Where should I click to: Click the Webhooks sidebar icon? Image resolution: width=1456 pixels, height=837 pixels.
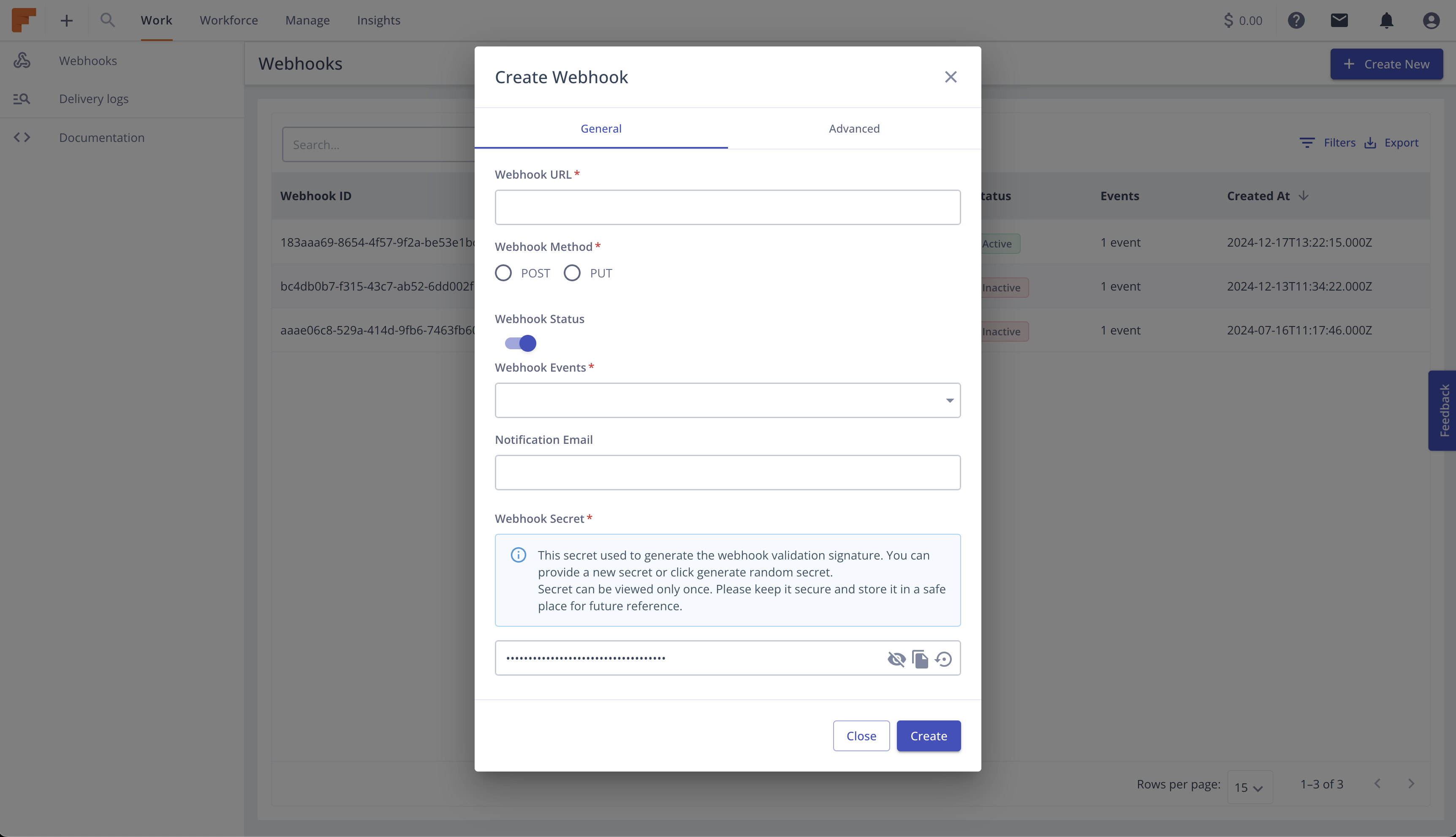click(22, 60)
